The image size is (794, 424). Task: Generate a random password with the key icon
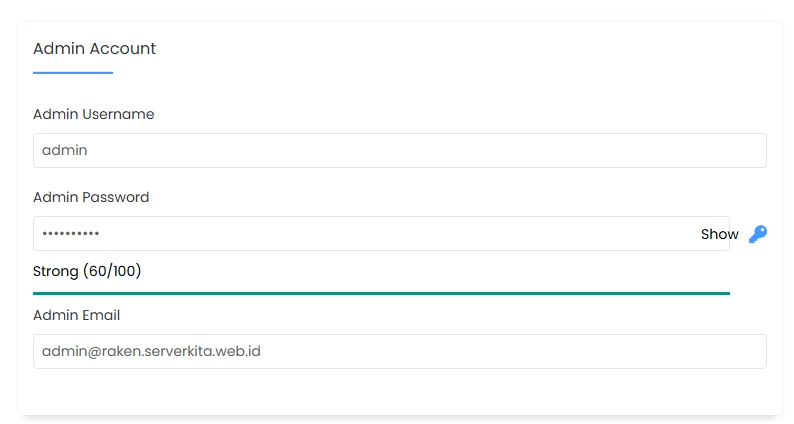coord(758,234)
